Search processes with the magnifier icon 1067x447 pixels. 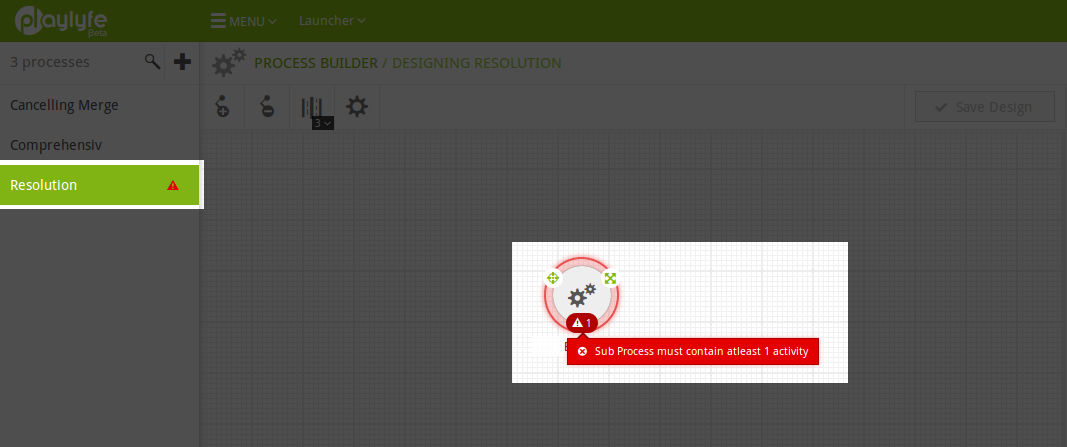[152, 62]
